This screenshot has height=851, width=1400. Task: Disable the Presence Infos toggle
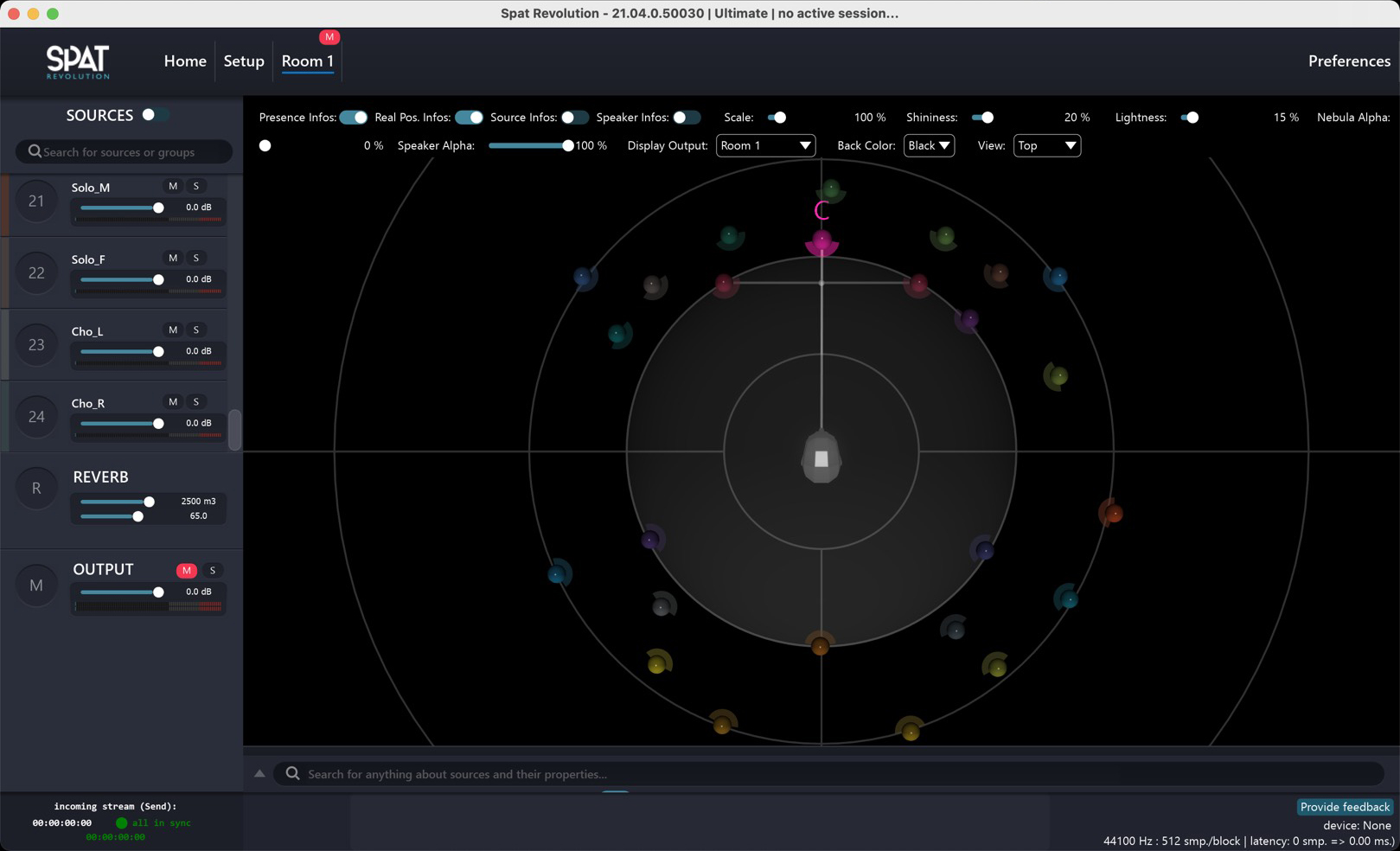(x=354, y=118)
